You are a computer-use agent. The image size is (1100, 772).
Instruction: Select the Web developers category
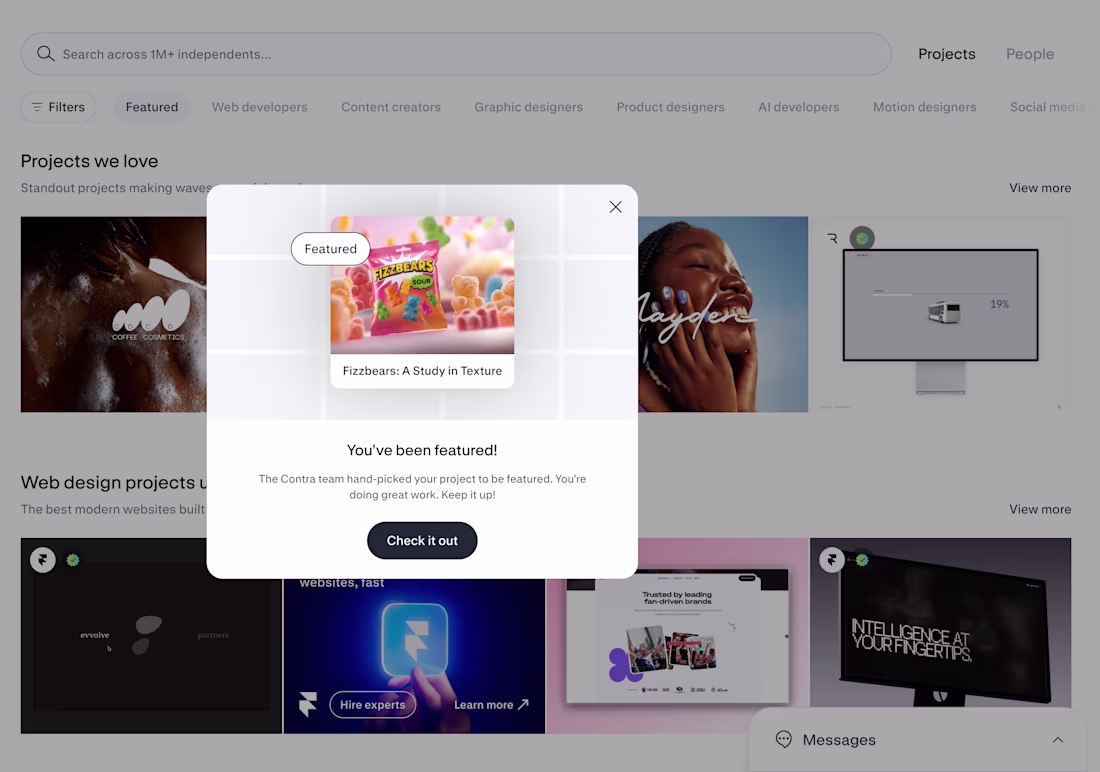click(x=260, y=107)
